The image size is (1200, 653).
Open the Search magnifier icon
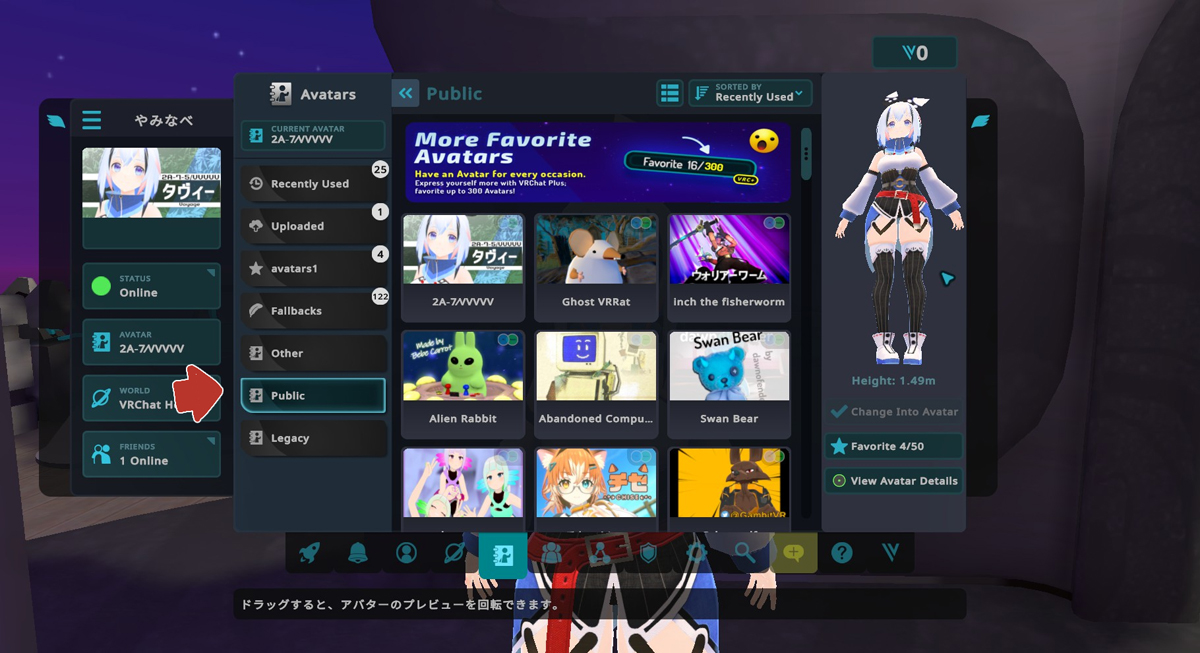(x=744, y=553)
